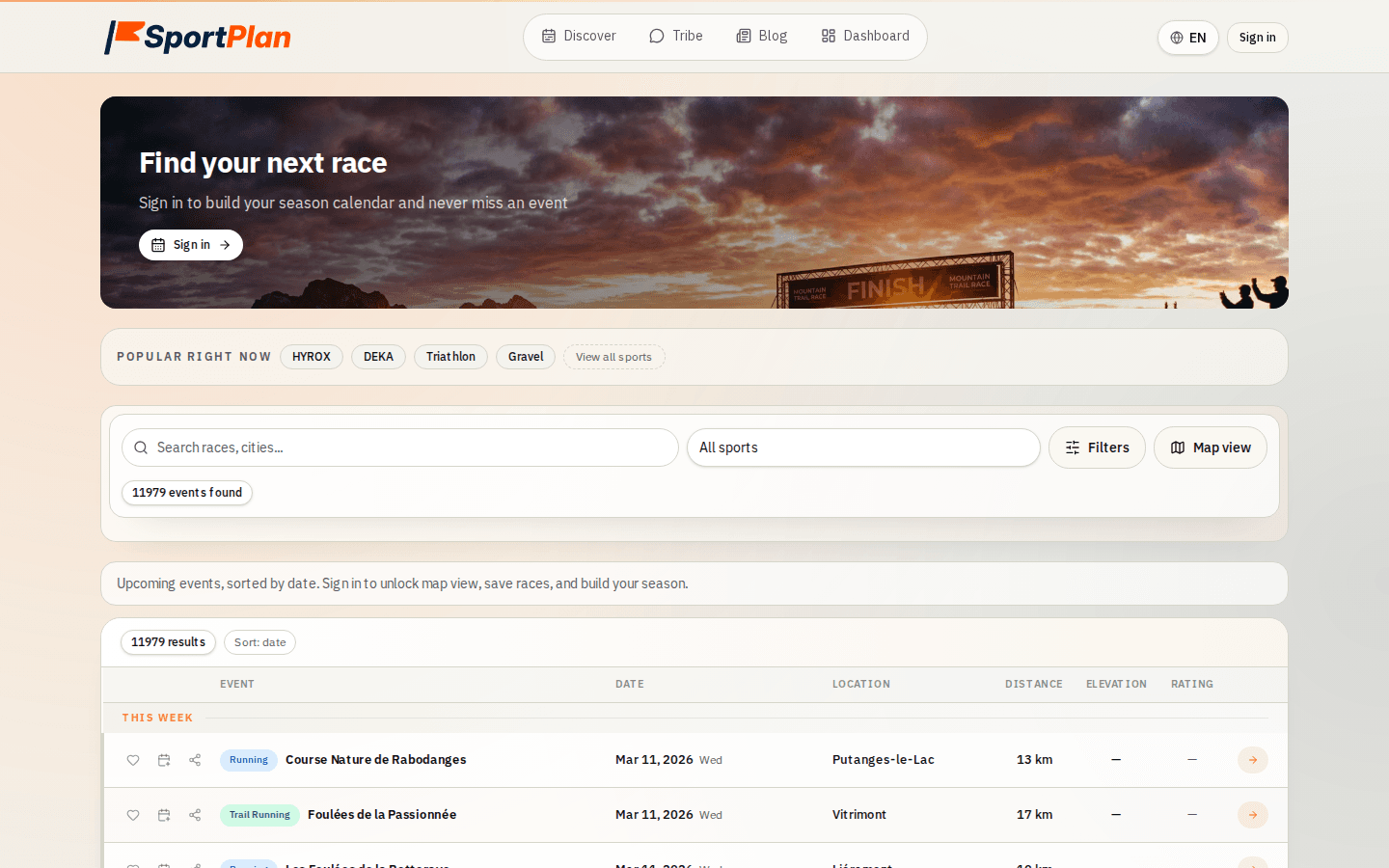Open the Tribe section
Screen dimensions: 1389x868
(675, 36)
